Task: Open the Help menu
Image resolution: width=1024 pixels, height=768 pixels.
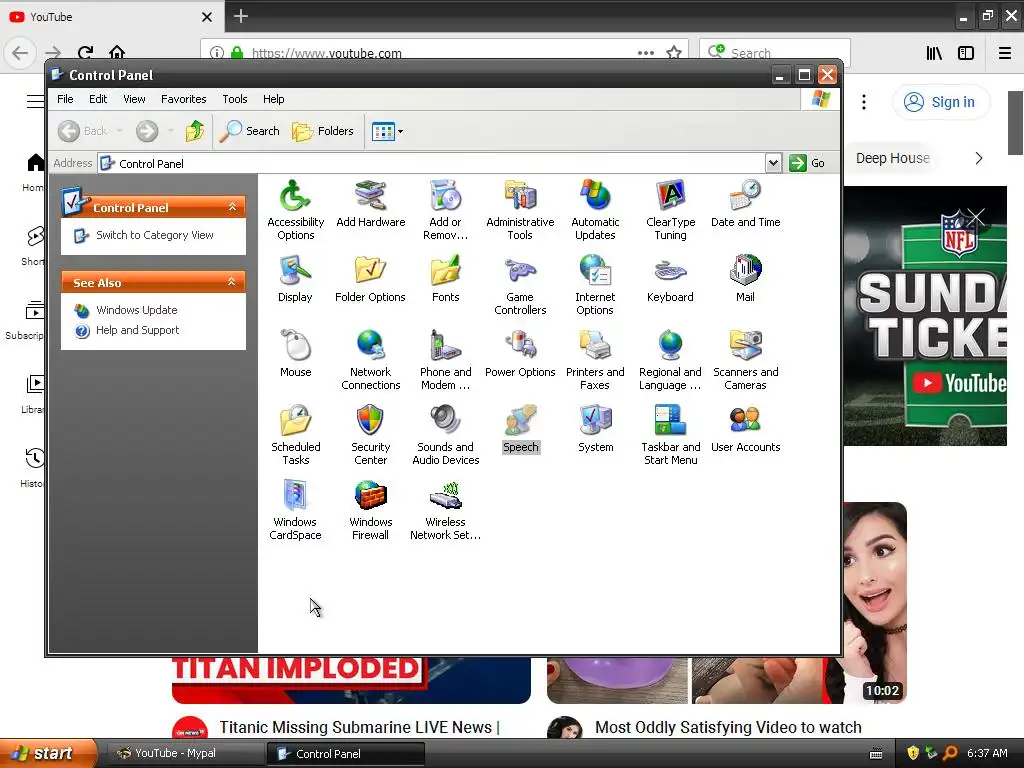Action: [274, 99]
